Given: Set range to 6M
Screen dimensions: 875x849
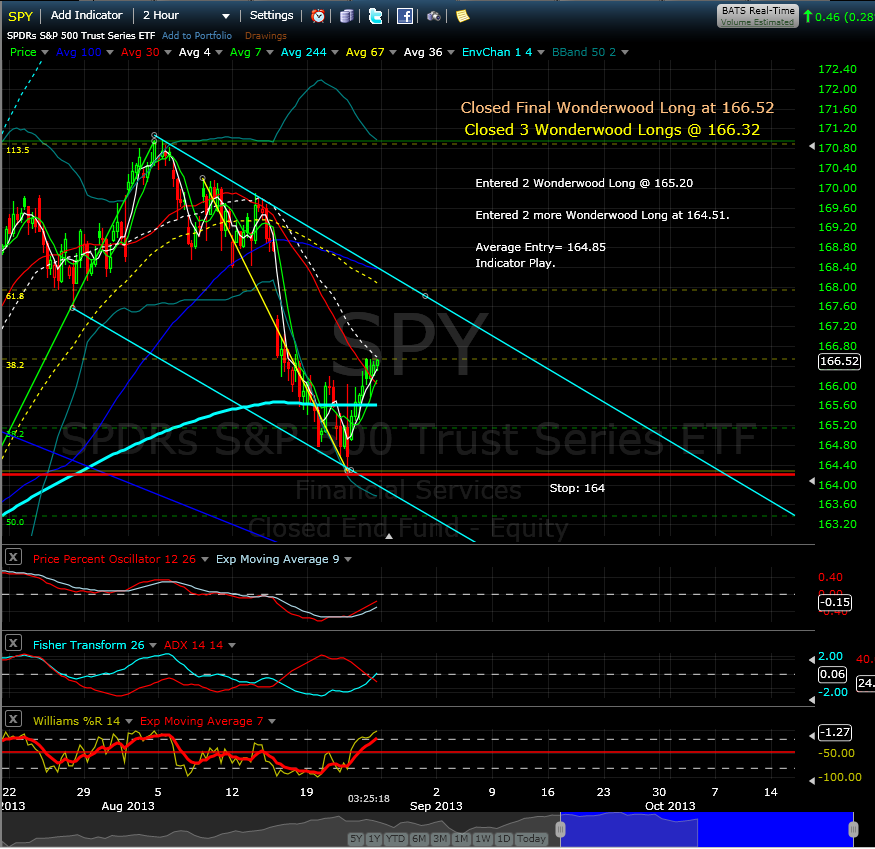Looking at the screenshot, I should 419,838.
